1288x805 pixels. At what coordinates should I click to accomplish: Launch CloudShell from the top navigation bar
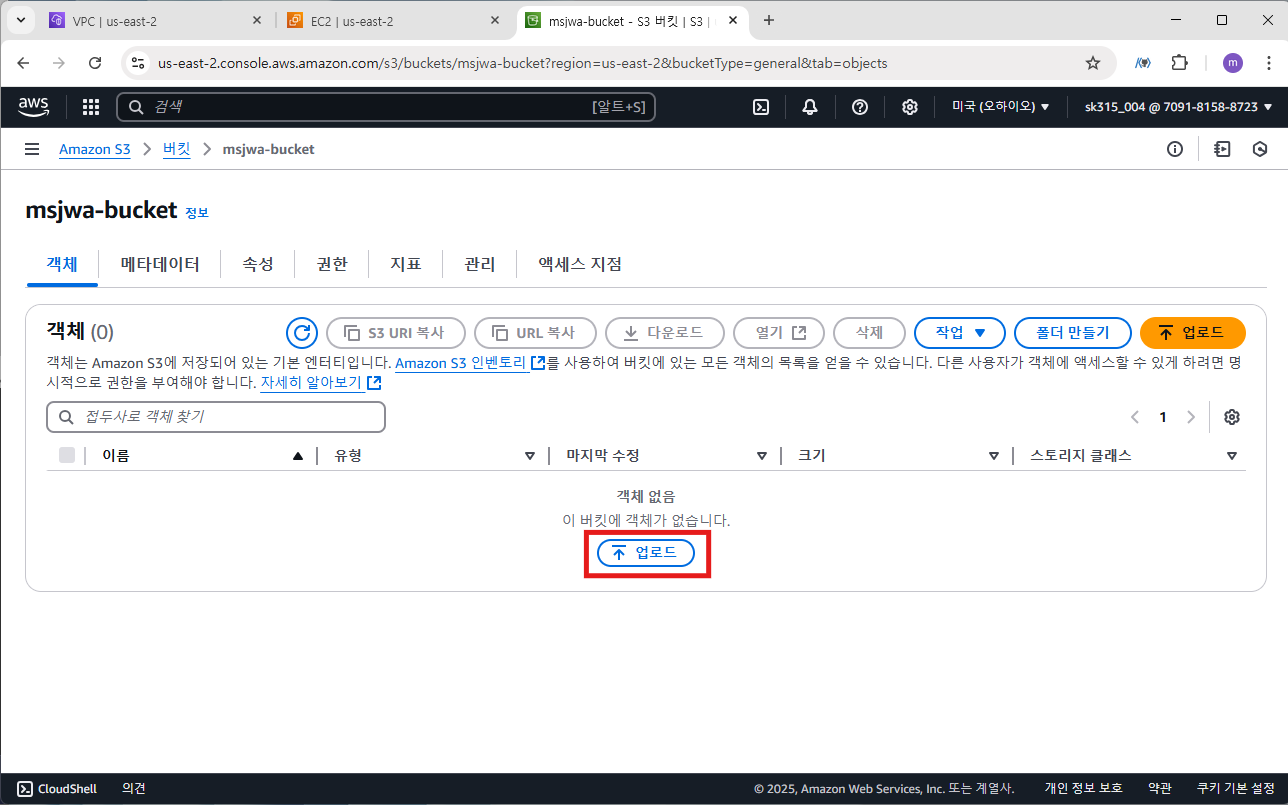click(761, 107)
